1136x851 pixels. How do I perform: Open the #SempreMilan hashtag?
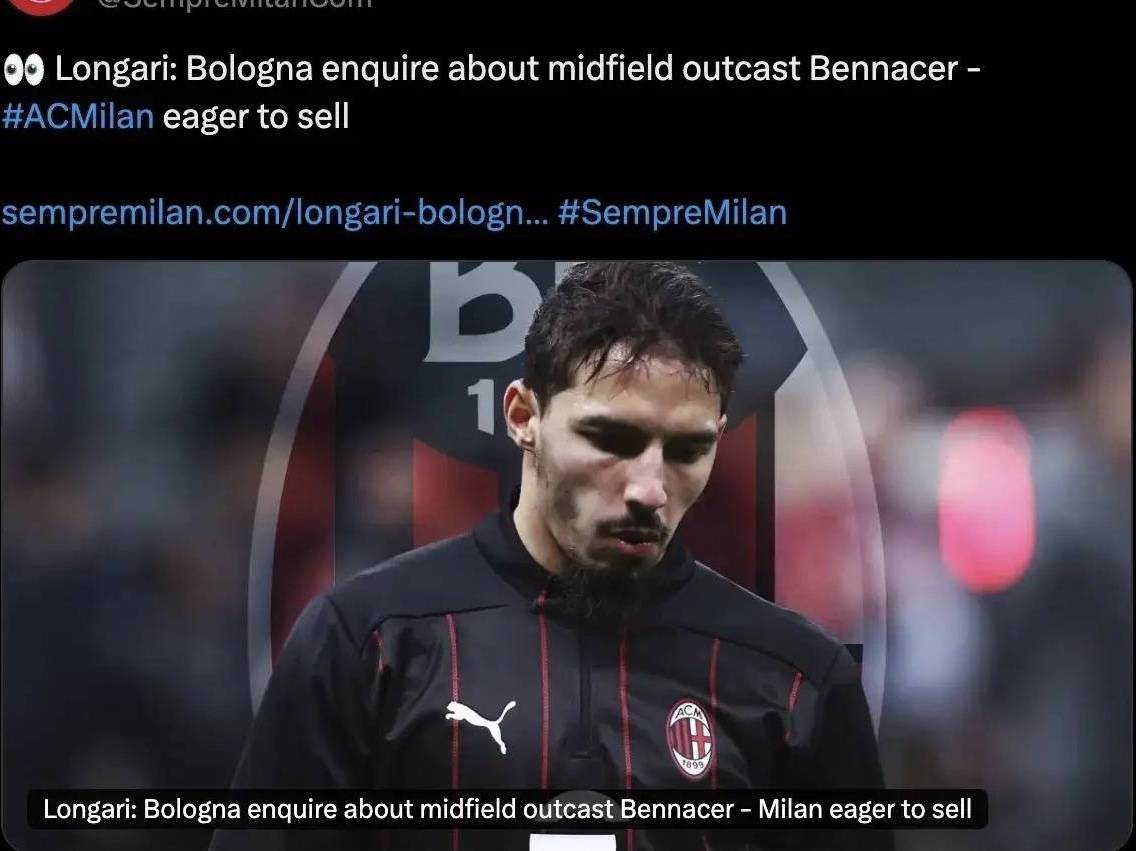click(672, 213)
